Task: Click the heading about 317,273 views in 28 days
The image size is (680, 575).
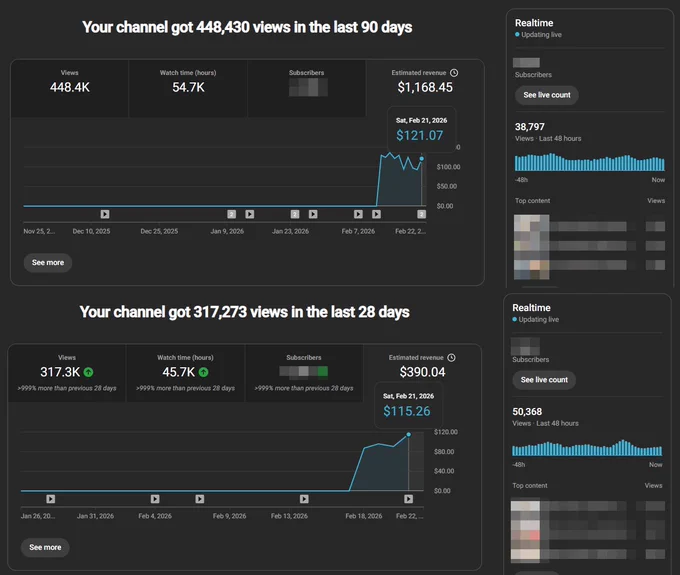Action: pyautogui.click(x=245, y=312)
